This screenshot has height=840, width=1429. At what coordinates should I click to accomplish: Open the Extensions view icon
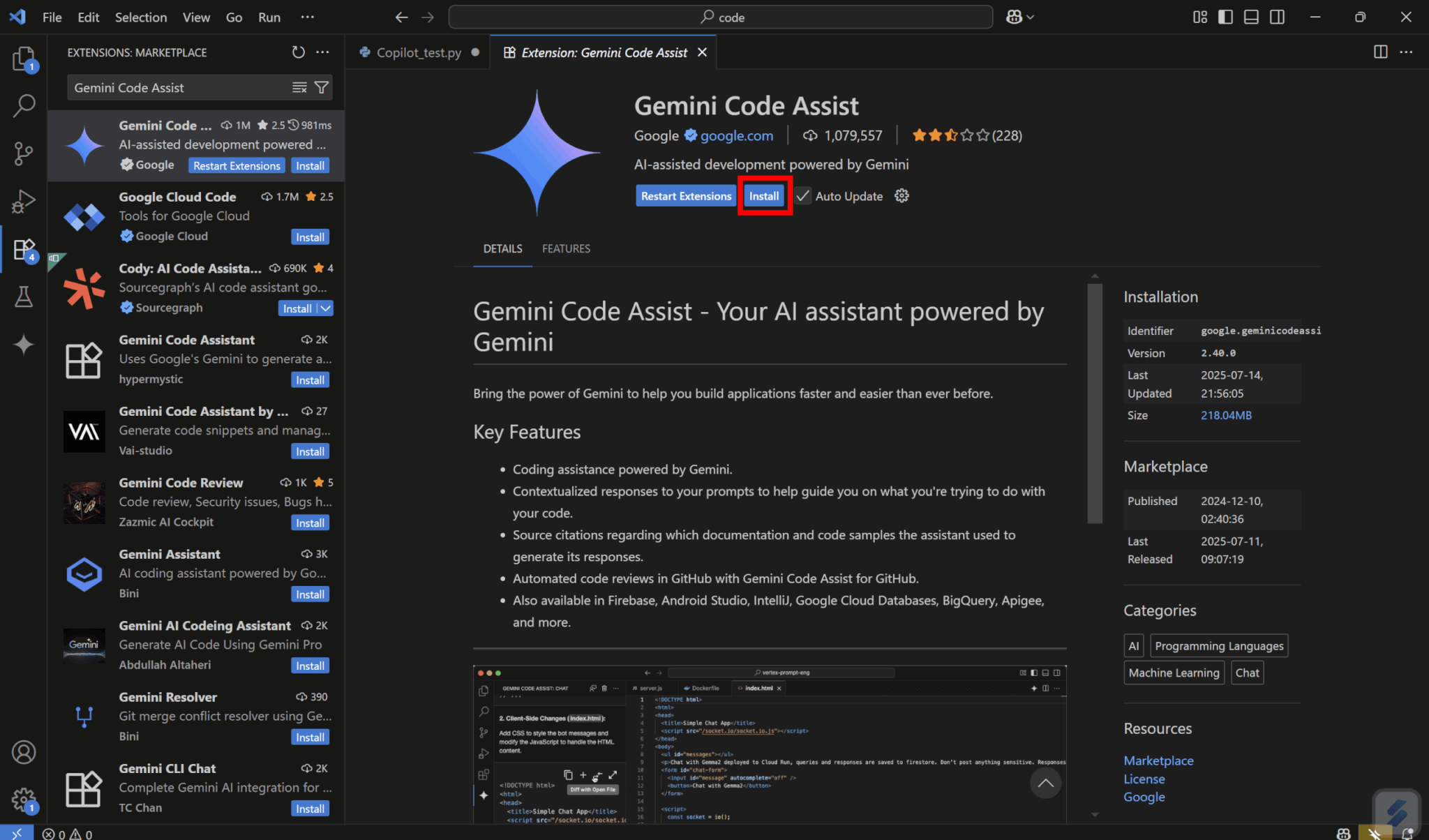[x=24, y=249]
